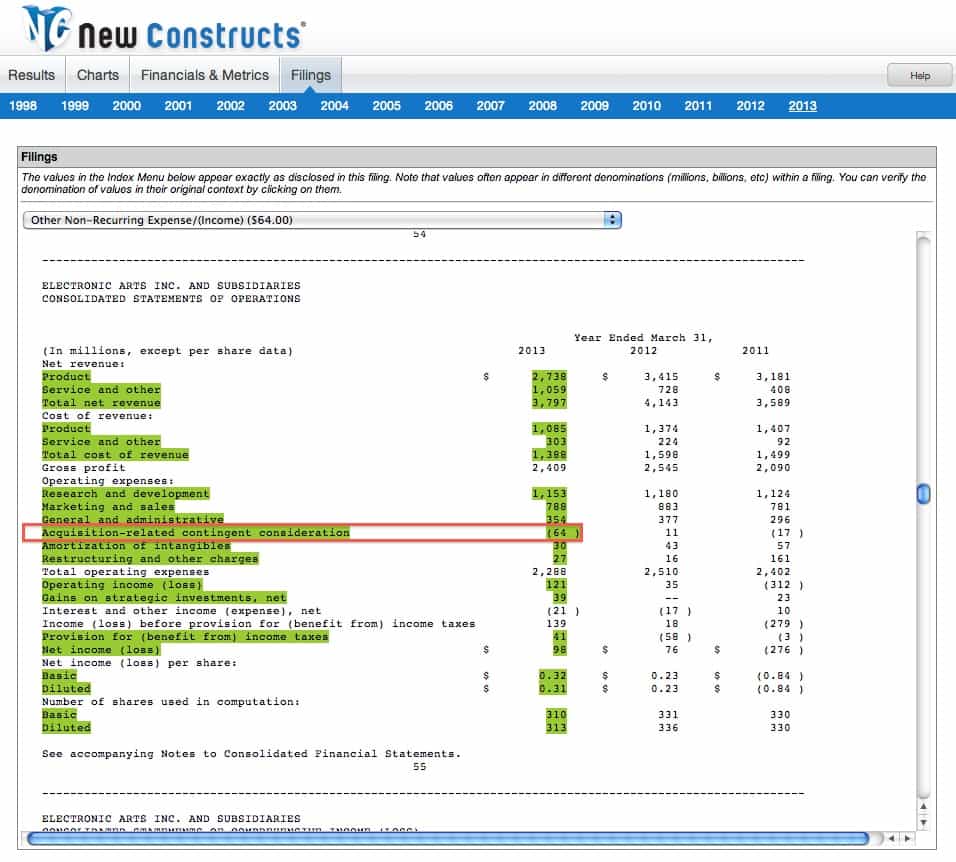956x862 pixels.
Task: Click highlighted value 1,153
Action: pos(549,494)
